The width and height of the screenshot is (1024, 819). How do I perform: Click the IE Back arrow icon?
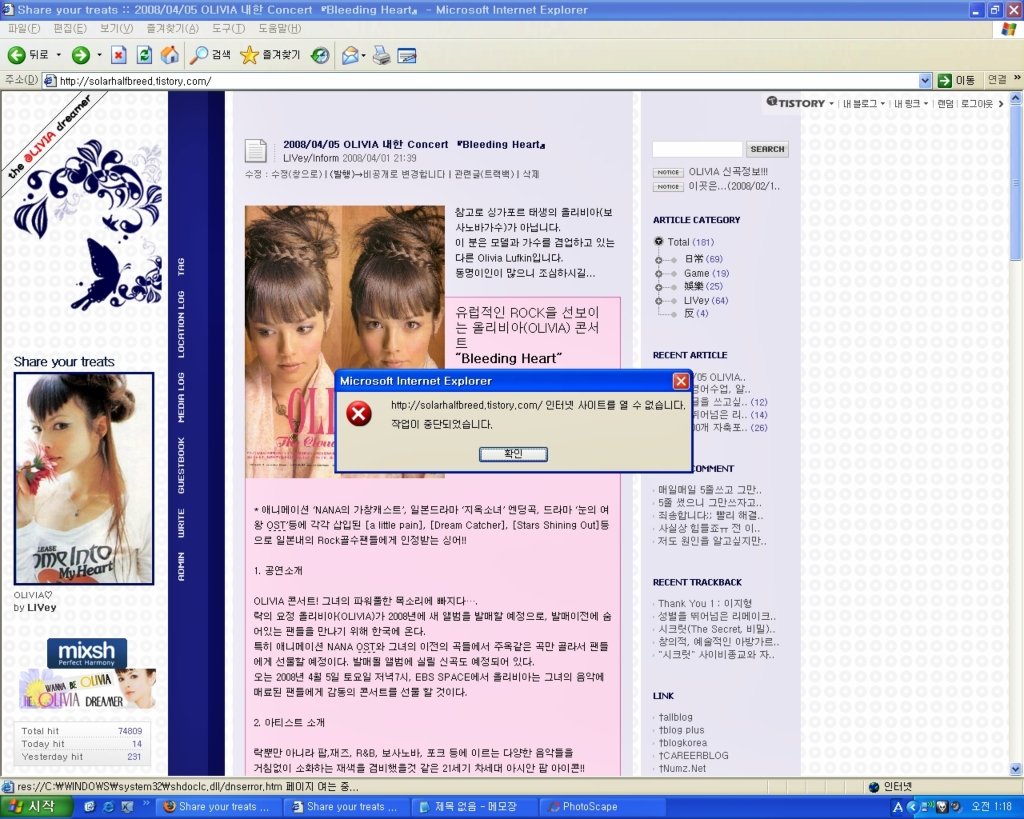click(17, 56)
